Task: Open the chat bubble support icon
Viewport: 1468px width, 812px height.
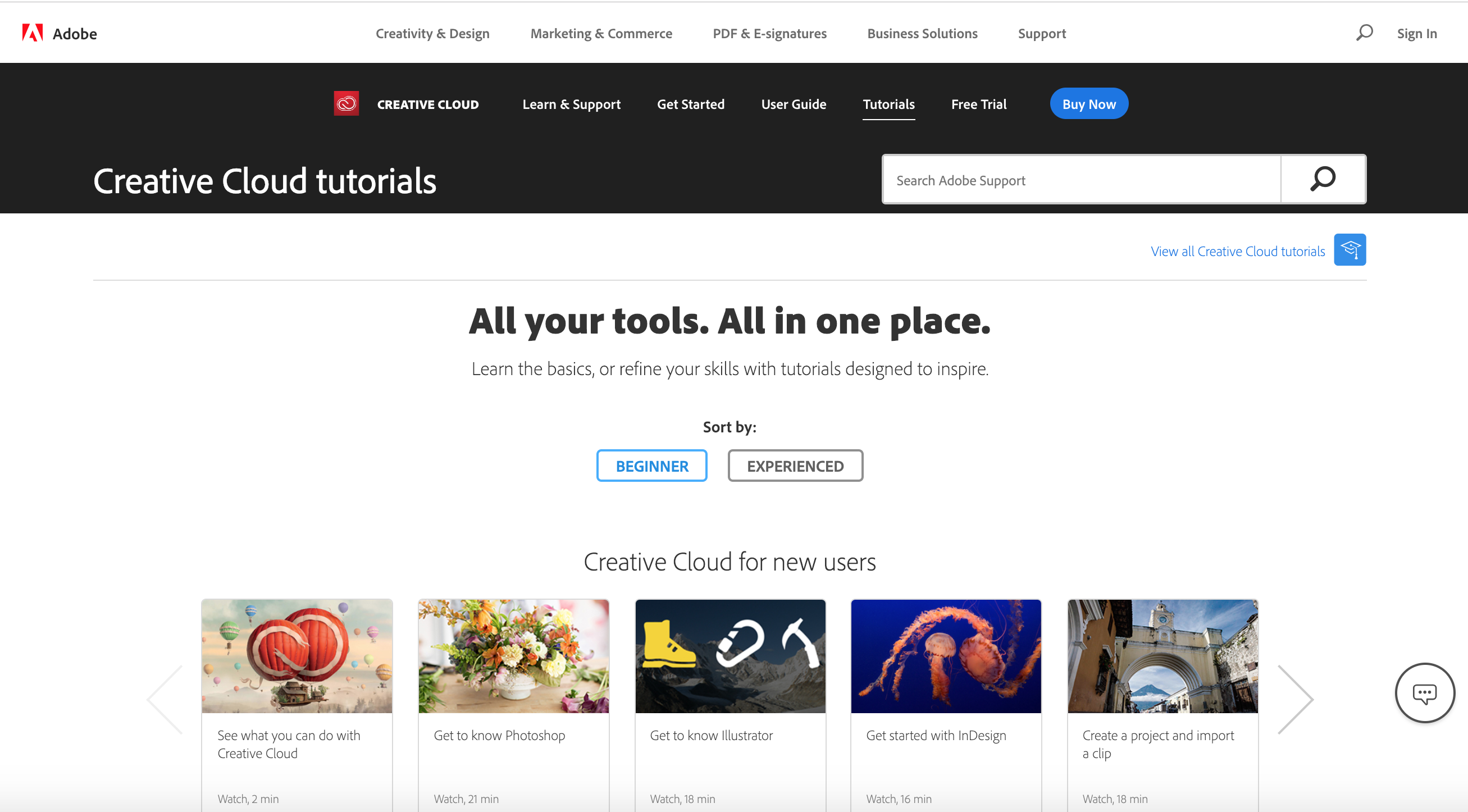Action: 1425,693
